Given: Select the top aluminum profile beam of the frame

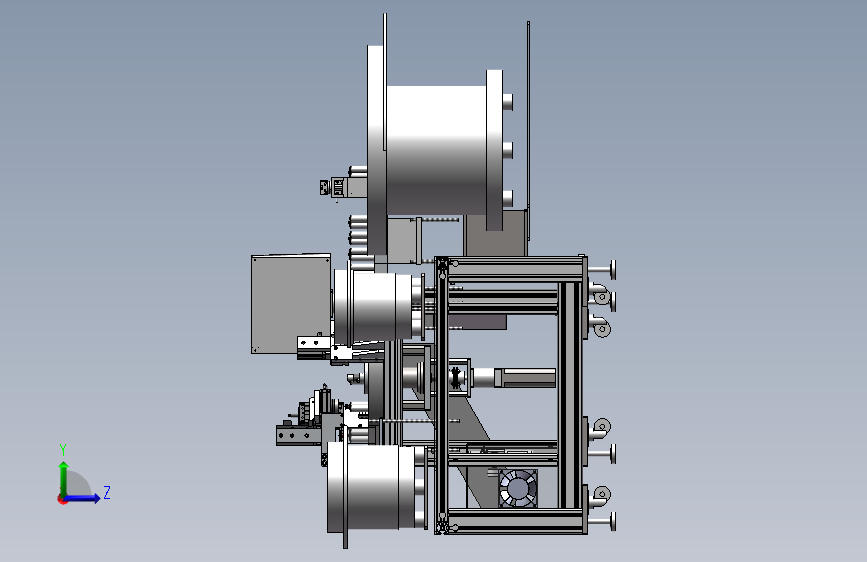Looking at the screenshot, I should [514, 268].
